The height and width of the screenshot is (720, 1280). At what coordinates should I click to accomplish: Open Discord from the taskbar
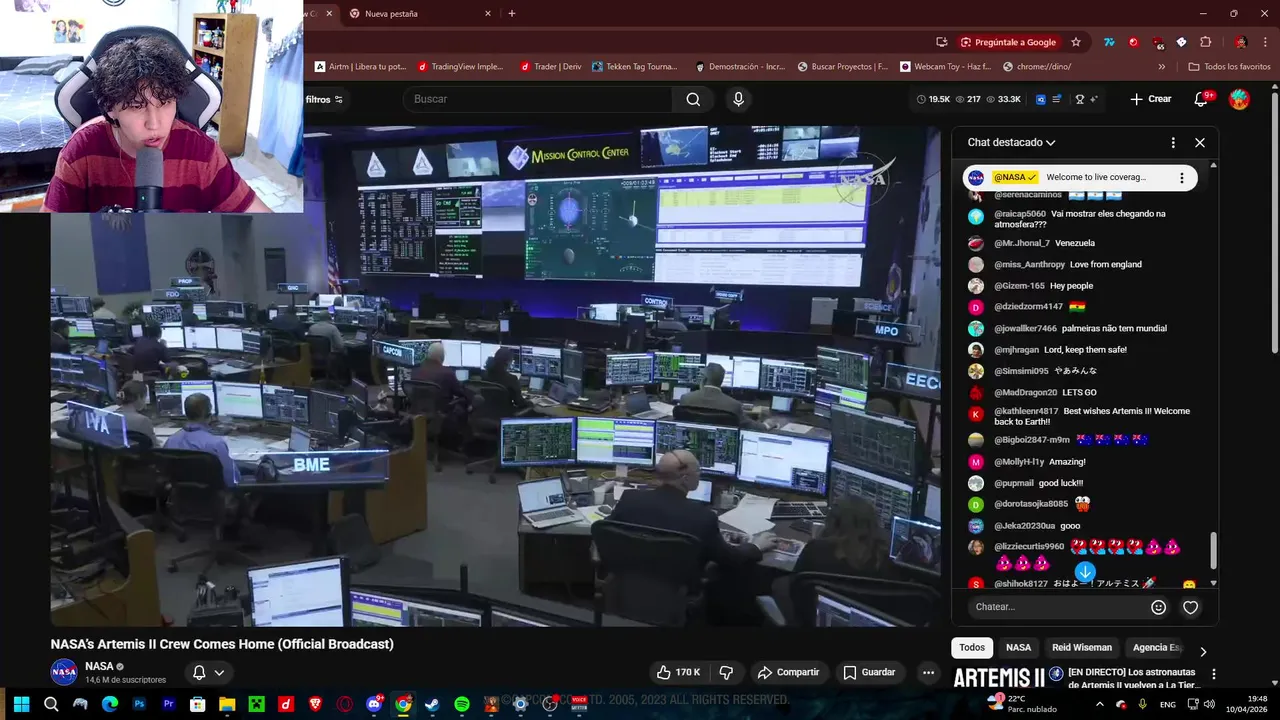point(374,704)
